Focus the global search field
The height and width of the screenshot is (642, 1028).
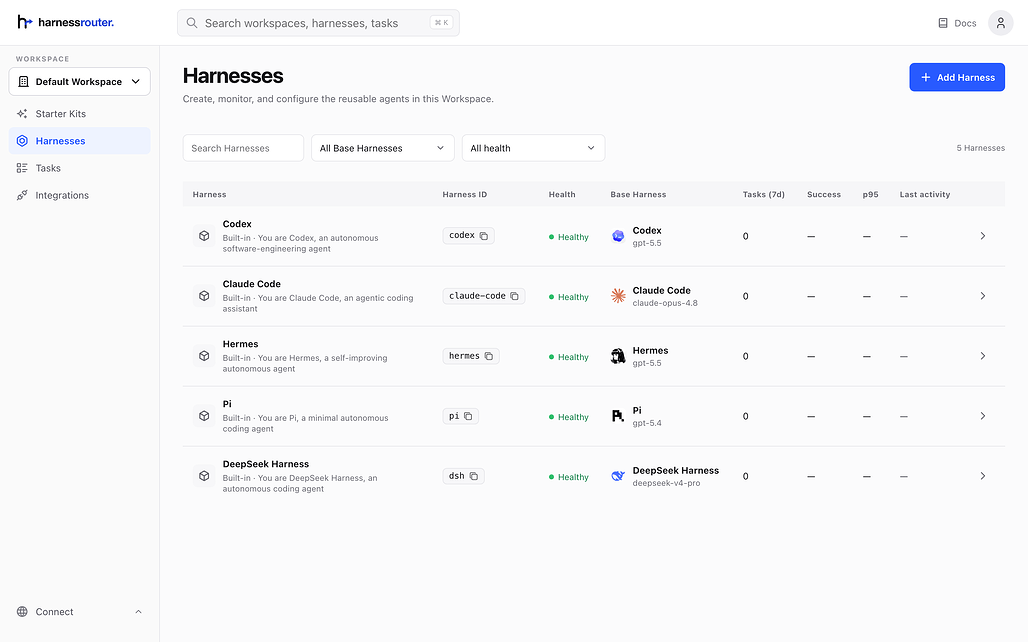click(x=318, y=23)
